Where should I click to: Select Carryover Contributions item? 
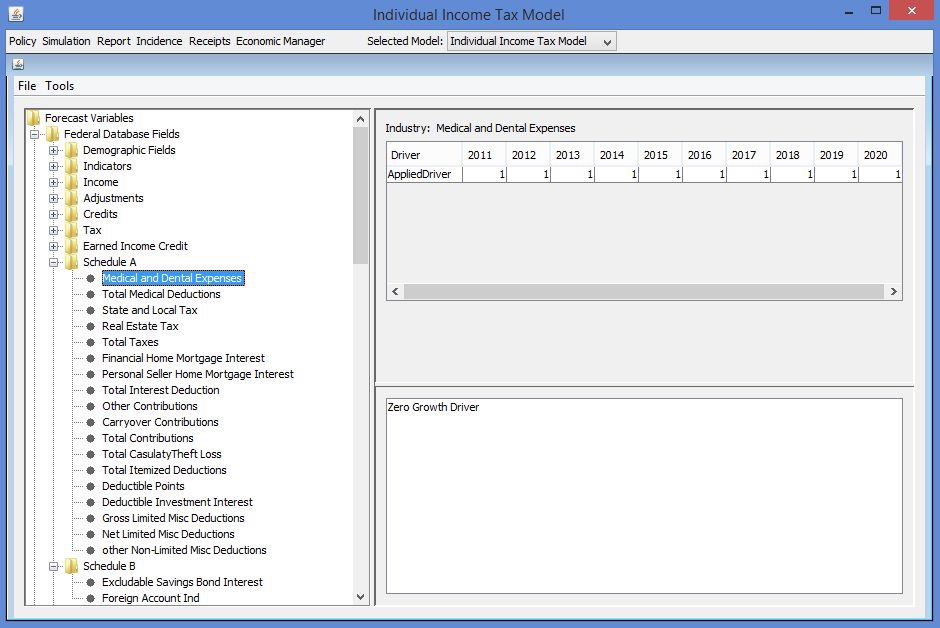tap(160, 422)
